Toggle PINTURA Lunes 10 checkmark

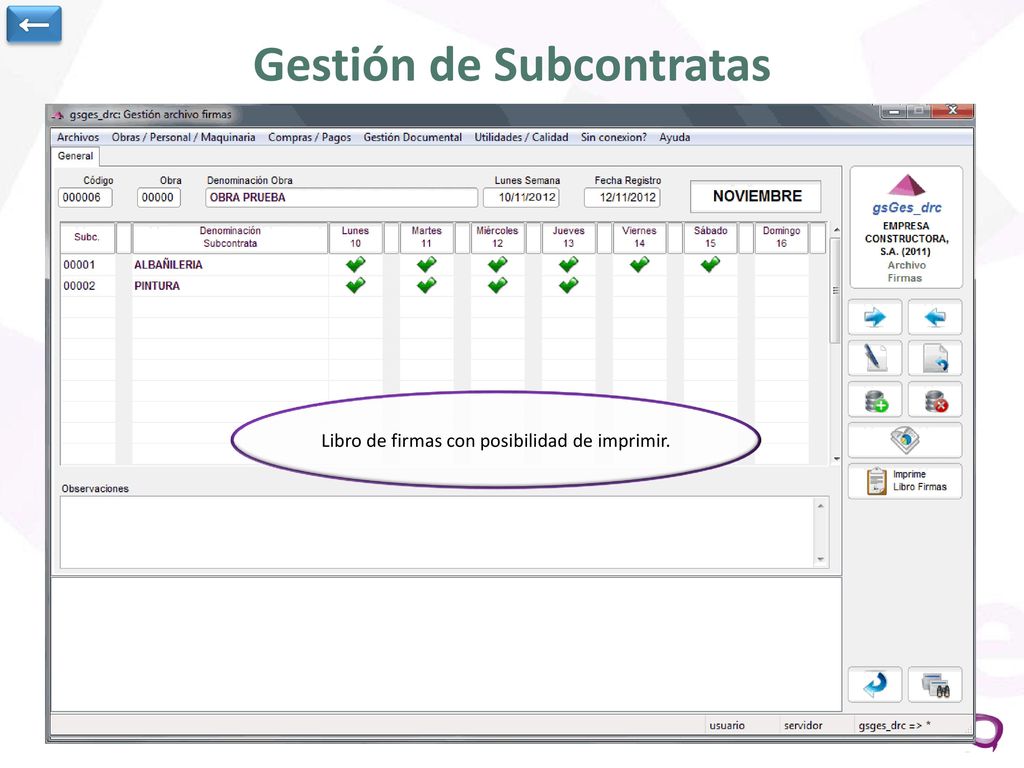click(355, 285)
